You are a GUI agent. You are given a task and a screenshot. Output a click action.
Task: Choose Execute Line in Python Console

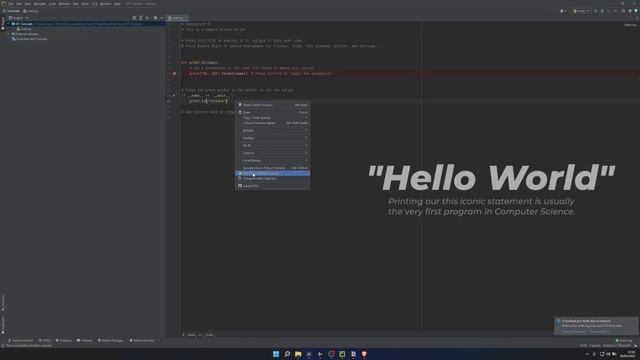tap(272, 168)
